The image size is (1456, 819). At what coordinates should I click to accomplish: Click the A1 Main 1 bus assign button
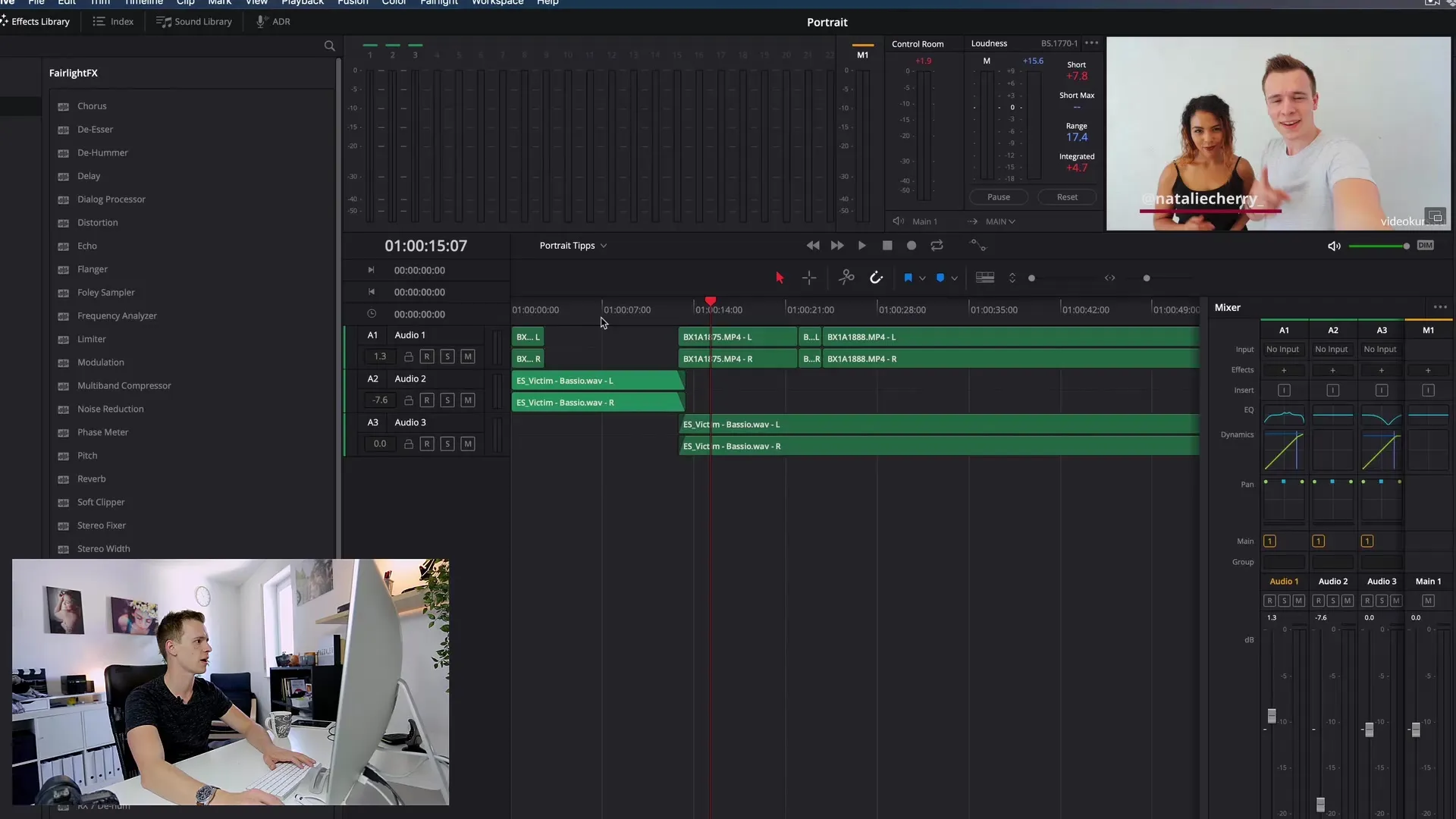click(x=1269, y=541)
